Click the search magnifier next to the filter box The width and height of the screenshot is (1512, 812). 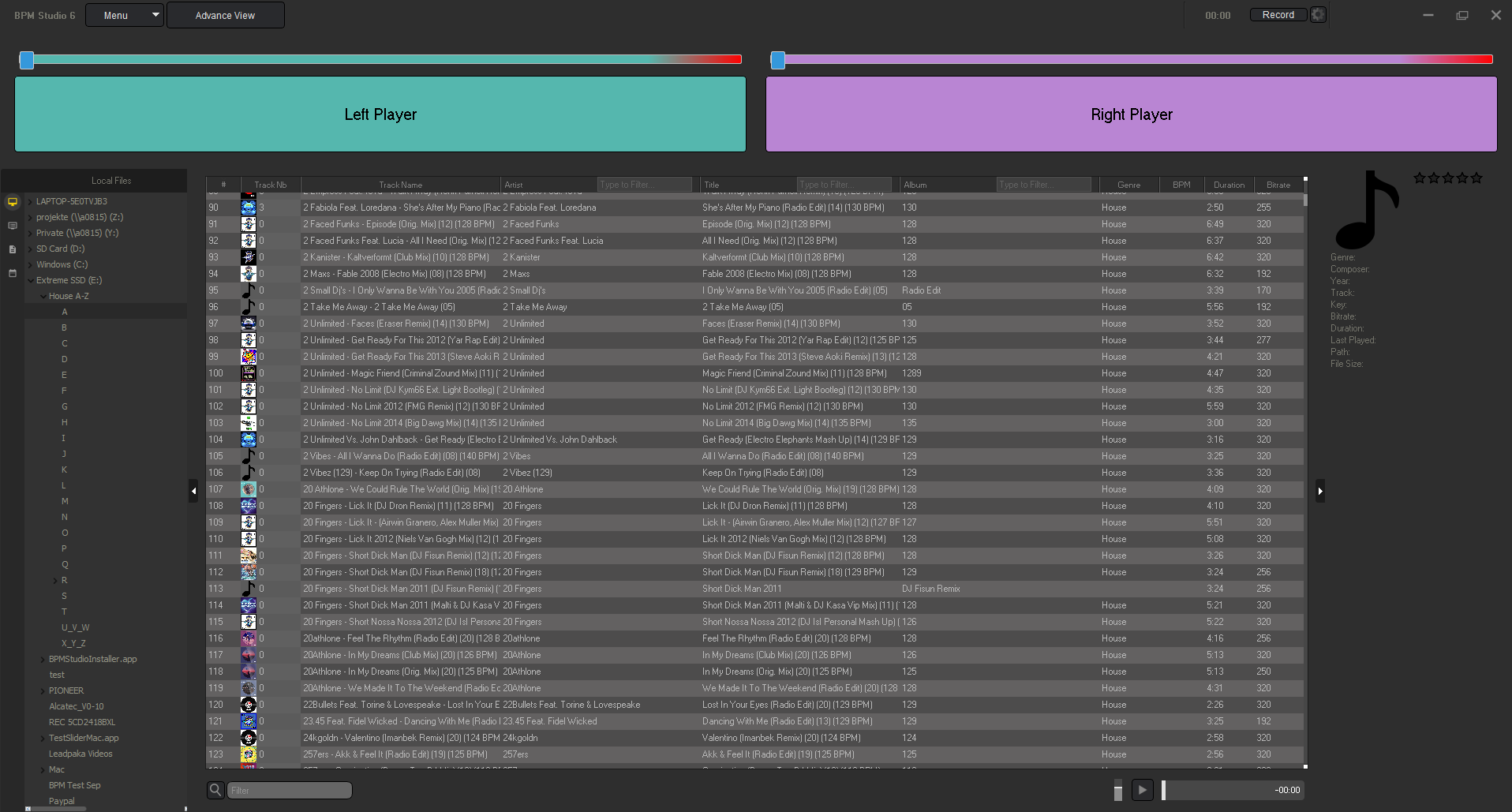(x=215, y=789)
